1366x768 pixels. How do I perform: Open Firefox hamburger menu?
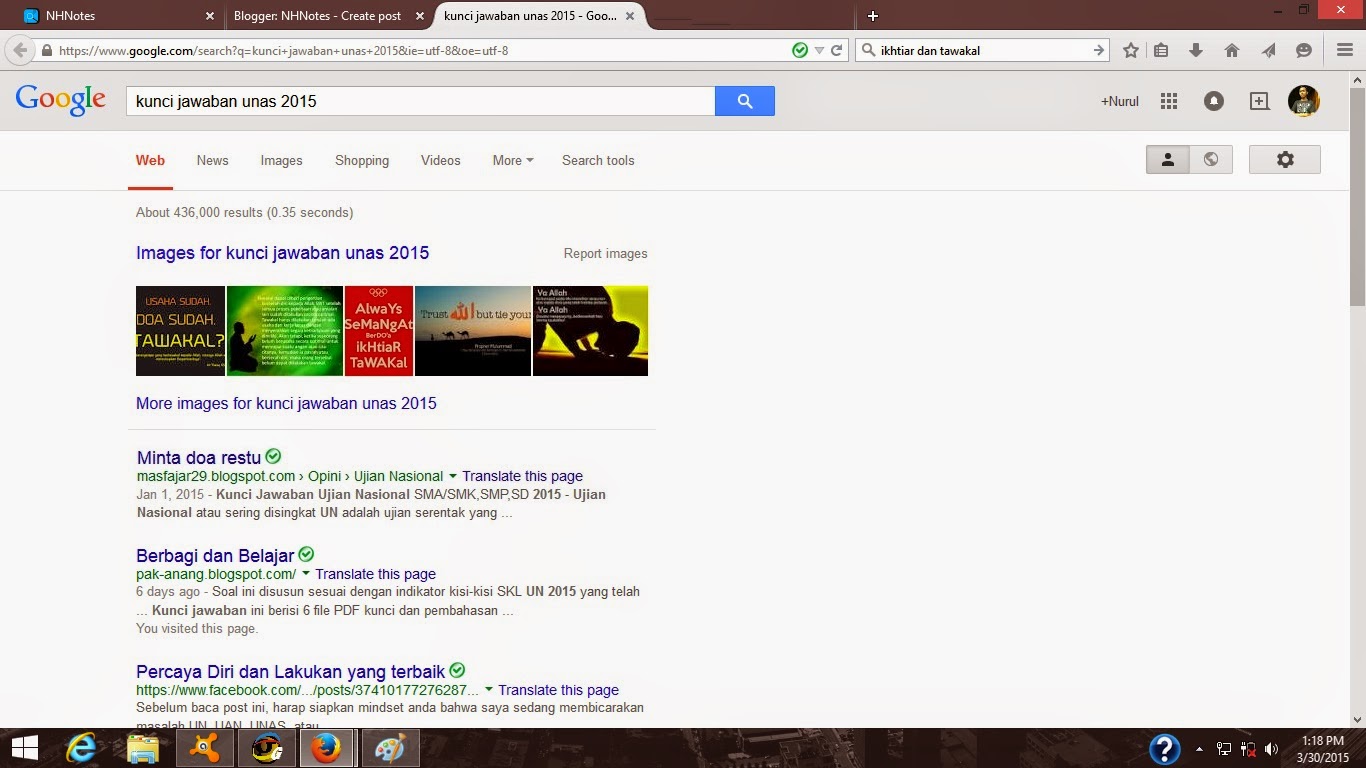tap(1345, 50)
